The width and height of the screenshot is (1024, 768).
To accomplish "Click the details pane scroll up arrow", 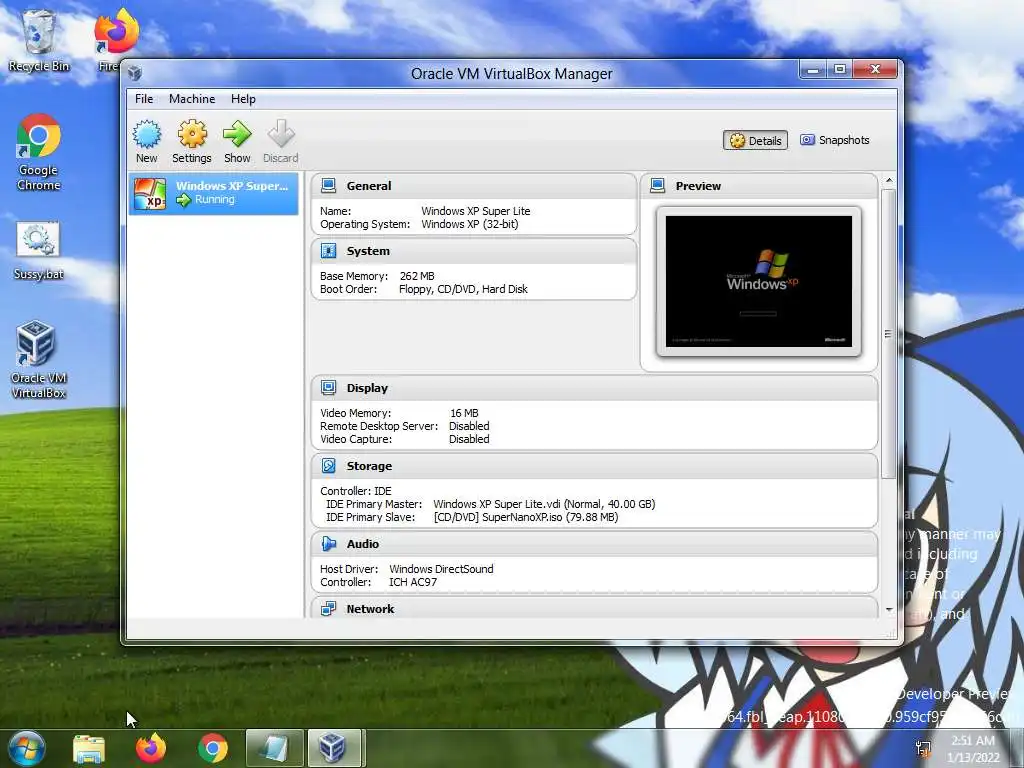I will coord(888,180).
